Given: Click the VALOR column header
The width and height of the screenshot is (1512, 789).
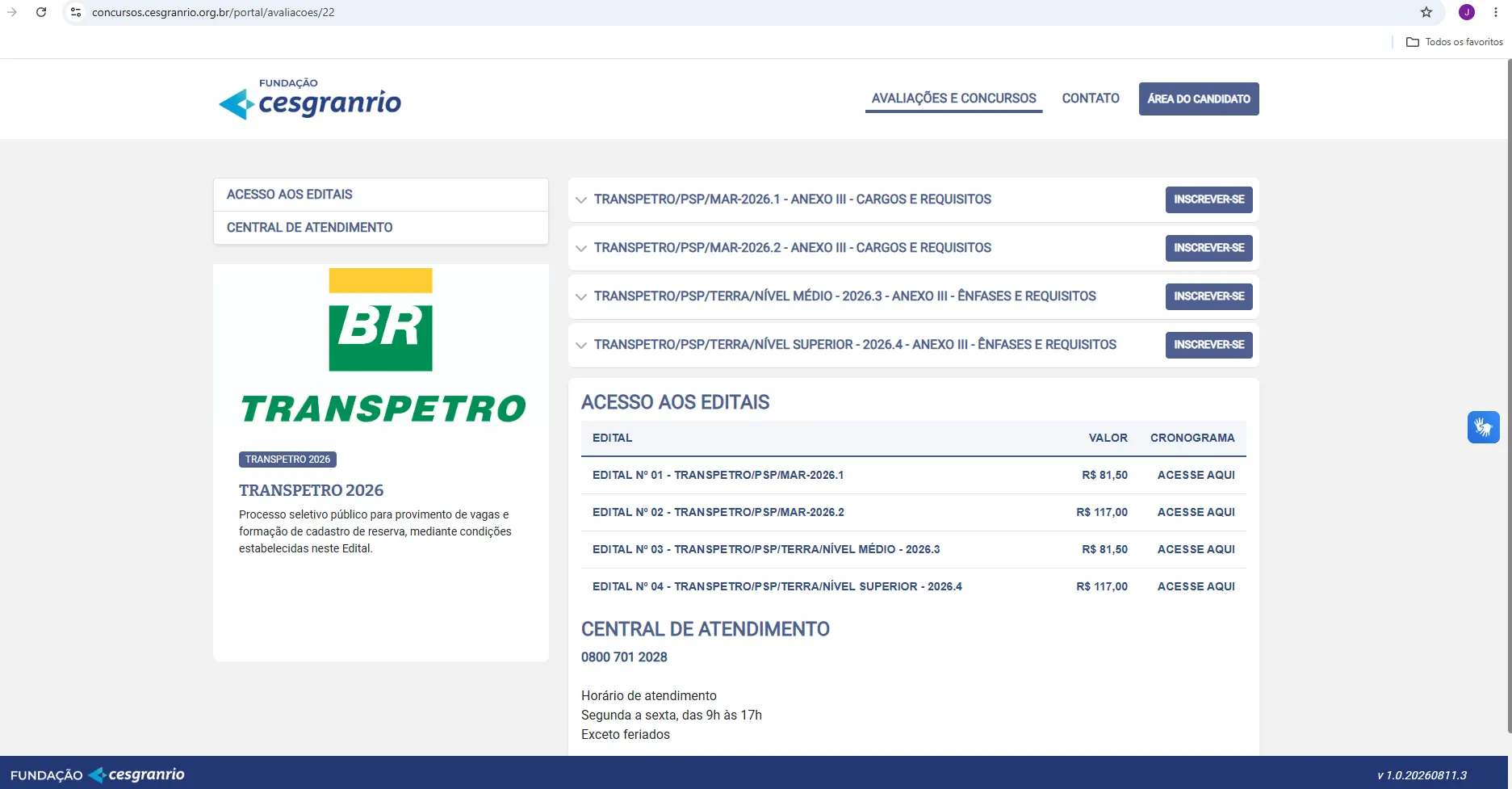Looking at the screenshot, I should [1108, 438].
